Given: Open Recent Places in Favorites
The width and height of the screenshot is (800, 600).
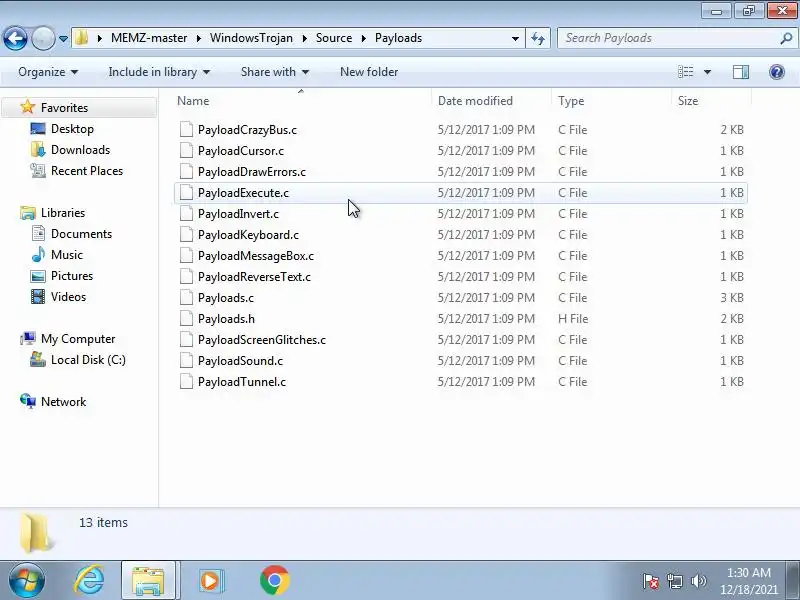Looking at the screenshot, I should coord(87,170).
